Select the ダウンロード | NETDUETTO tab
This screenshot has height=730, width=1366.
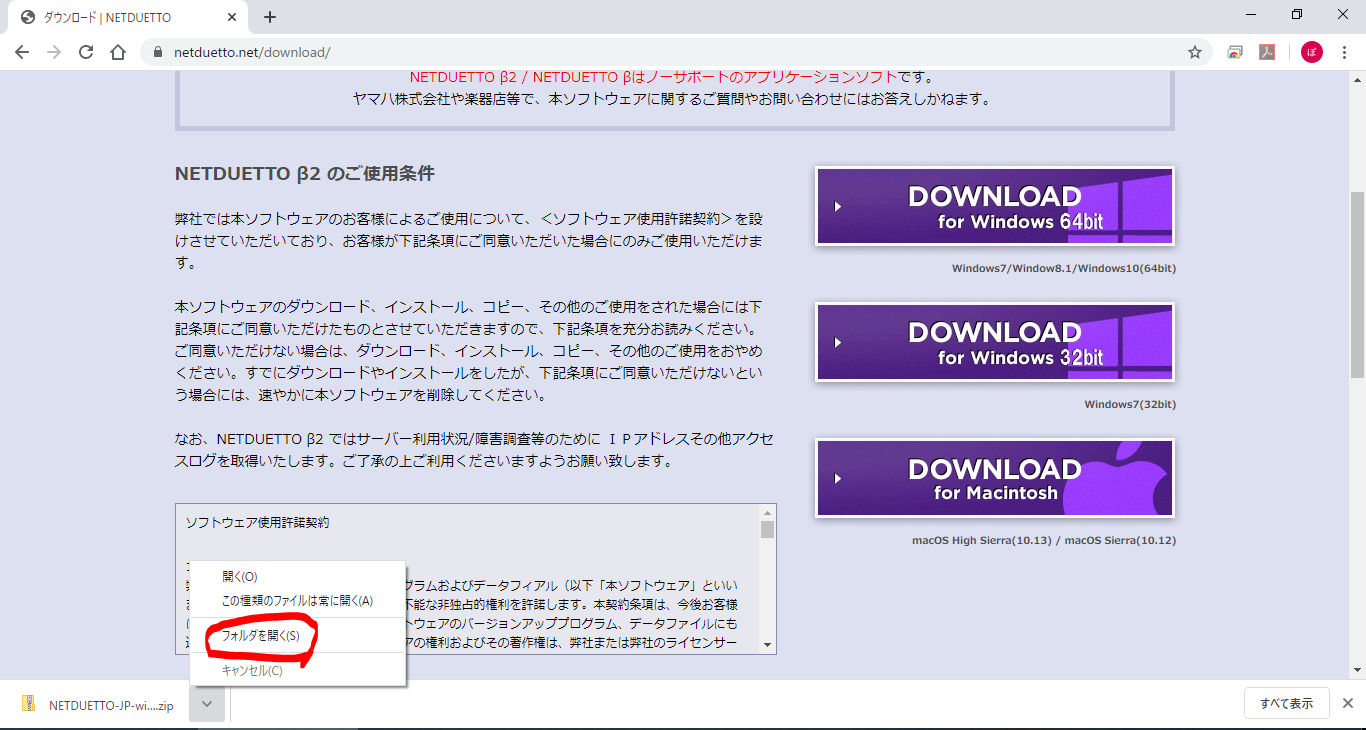pyautogui.click(x=128, y=18)
